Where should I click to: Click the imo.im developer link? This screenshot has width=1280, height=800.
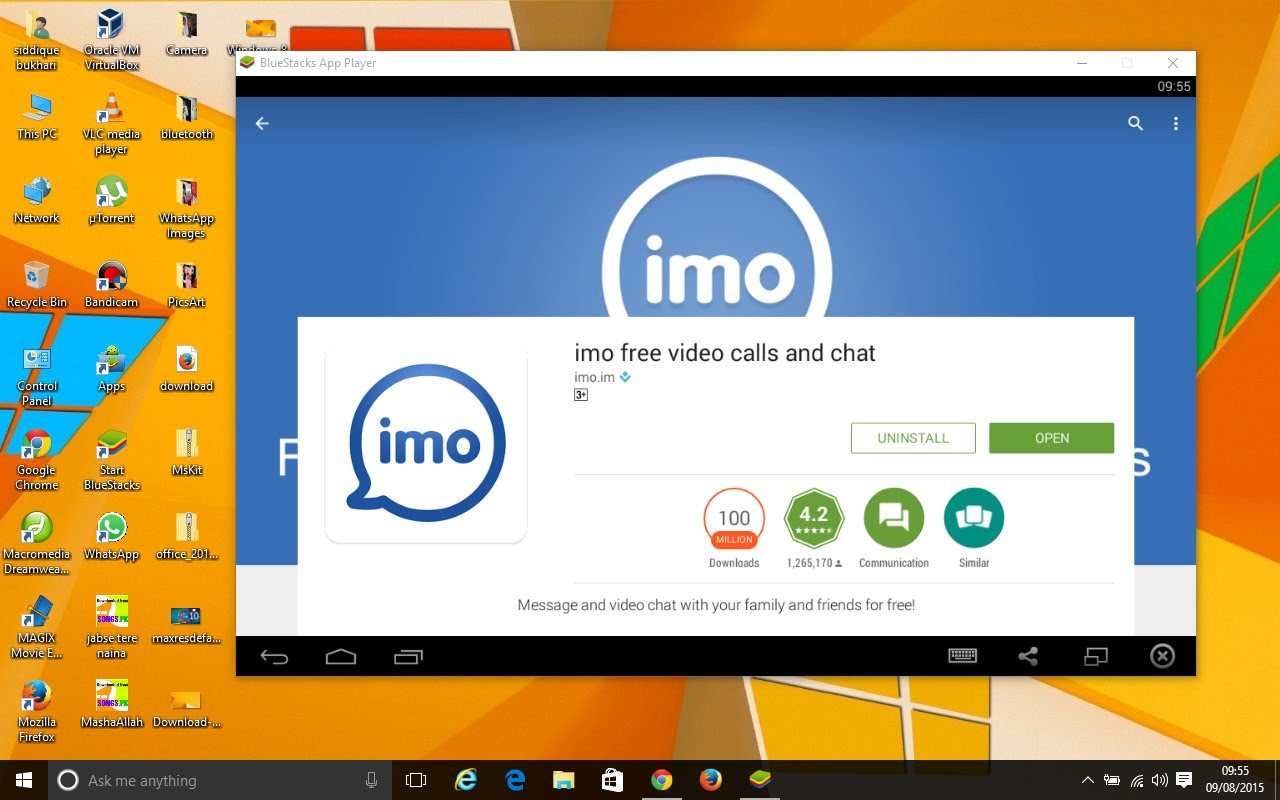coord(594,377)
